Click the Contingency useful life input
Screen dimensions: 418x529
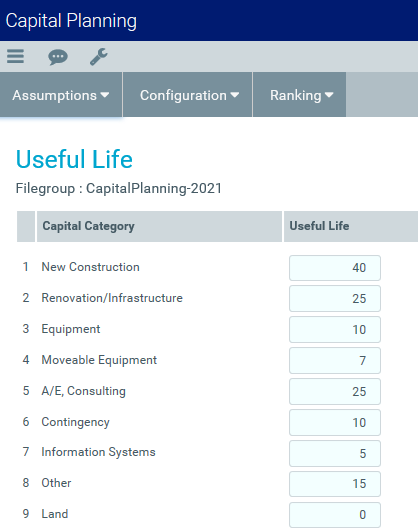coord(335,423)
